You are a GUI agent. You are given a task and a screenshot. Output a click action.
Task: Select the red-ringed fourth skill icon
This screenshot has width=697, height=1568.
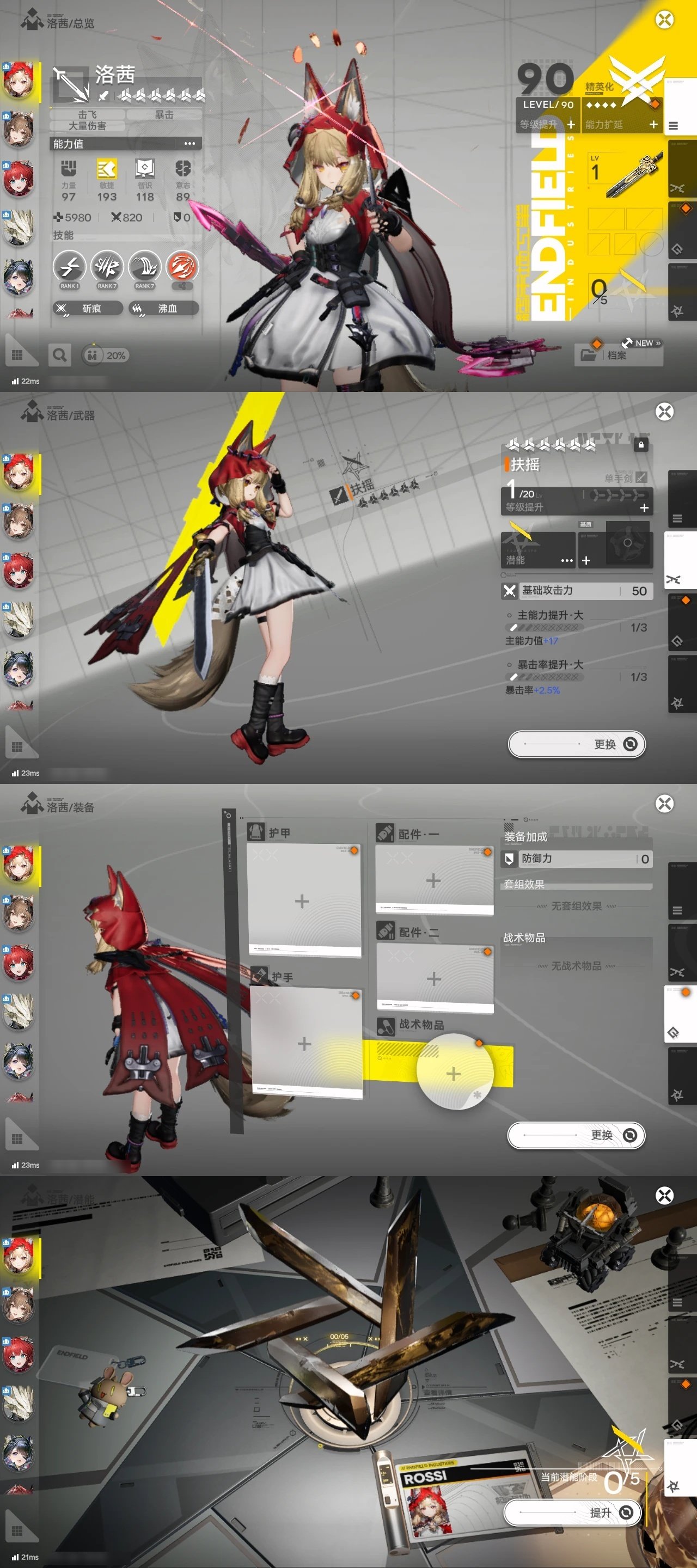[182, 267]
